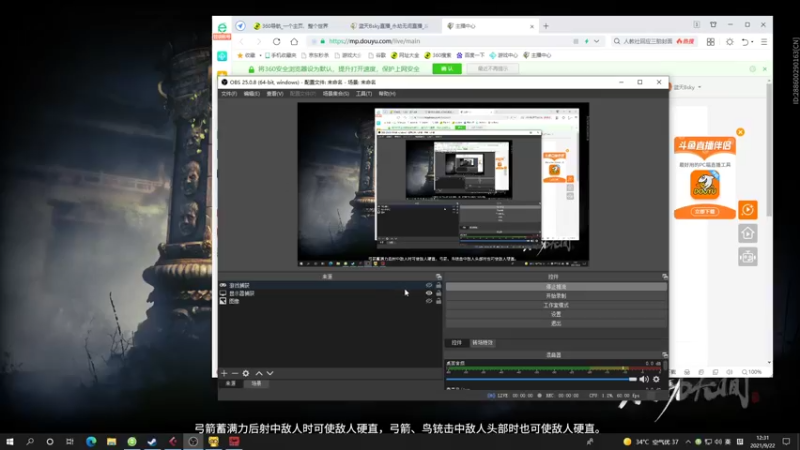The width and height of the screenshot is (800, 450).
Task: Open the 收藏 favorites bookmark
Action: (246, 55)
